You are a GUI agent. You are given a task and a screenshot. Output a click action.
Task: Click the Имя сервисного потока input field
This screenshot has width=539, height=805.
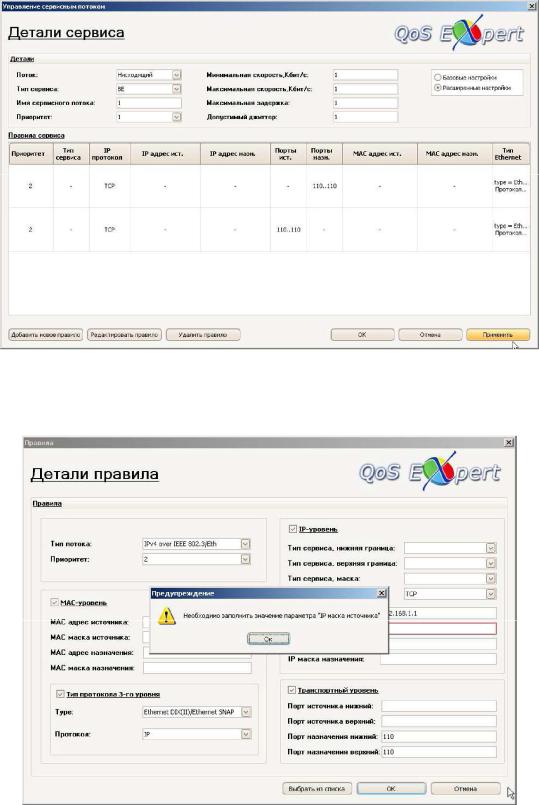click(x=149, y=103)
